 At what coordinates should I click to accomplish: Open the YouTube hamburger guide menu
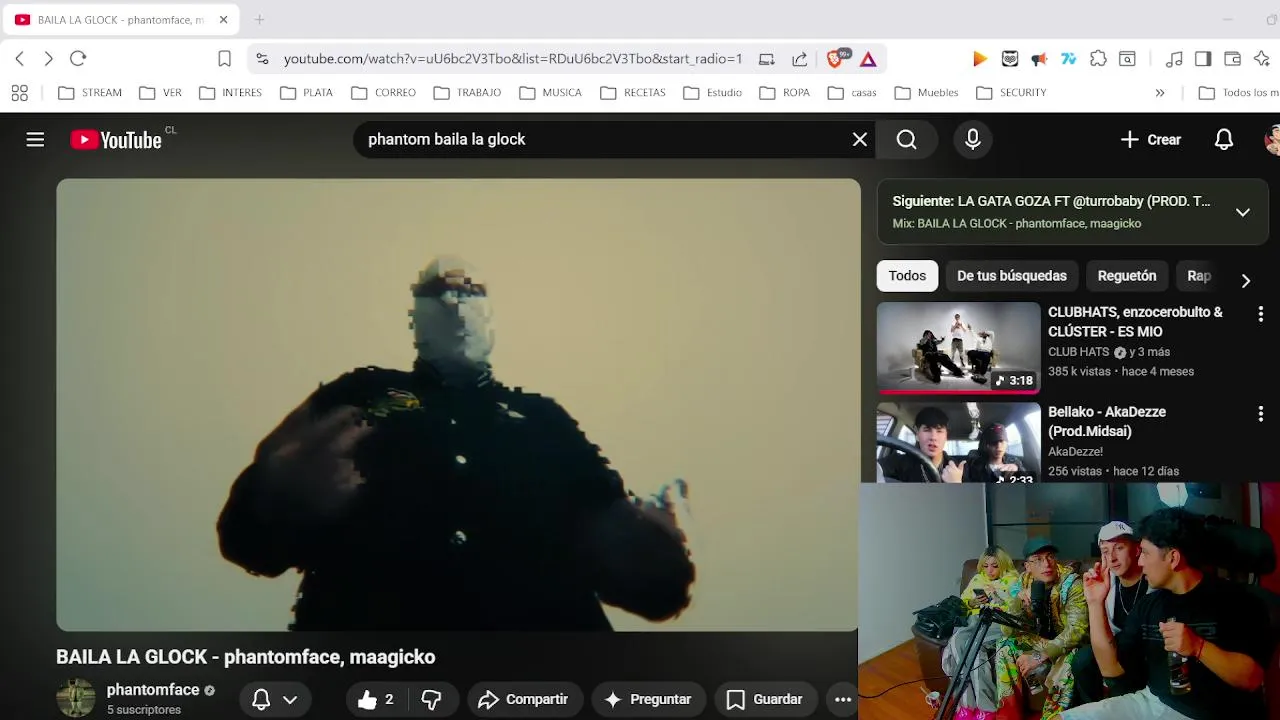pyautogui.click(x=35, y=140)
